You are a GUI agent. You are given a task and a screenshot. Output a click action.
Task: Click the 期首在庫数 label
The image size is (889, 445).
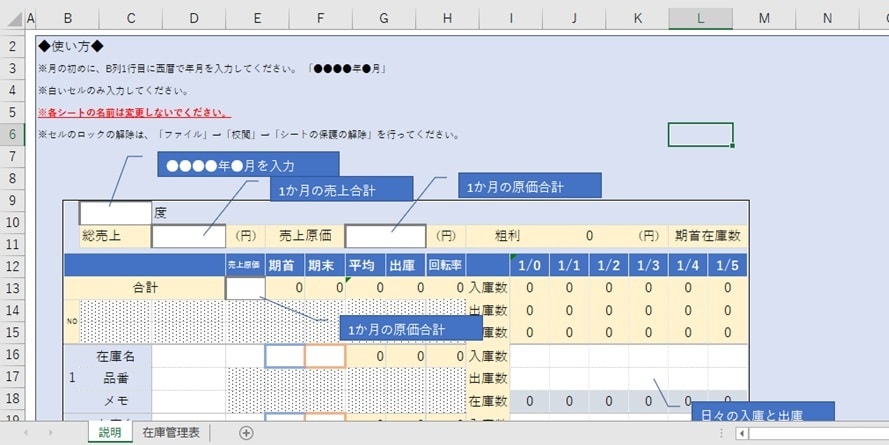point(708,236)
